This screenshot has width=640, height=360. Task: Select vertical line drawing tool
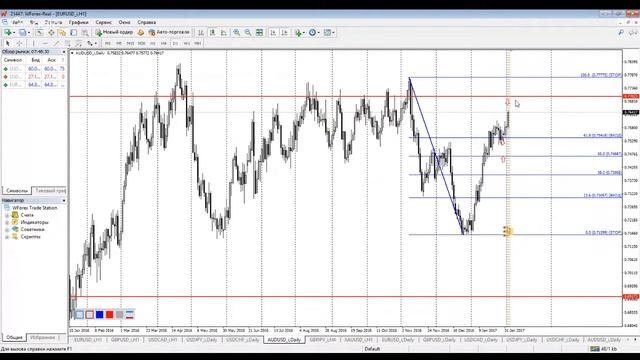tap(33, 43)
